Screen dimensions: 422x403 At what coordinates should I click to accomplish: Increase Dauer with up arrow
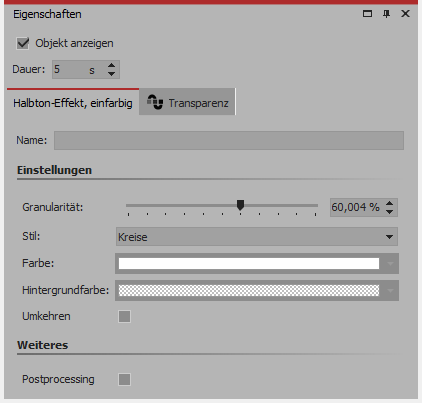click(111, 65)
